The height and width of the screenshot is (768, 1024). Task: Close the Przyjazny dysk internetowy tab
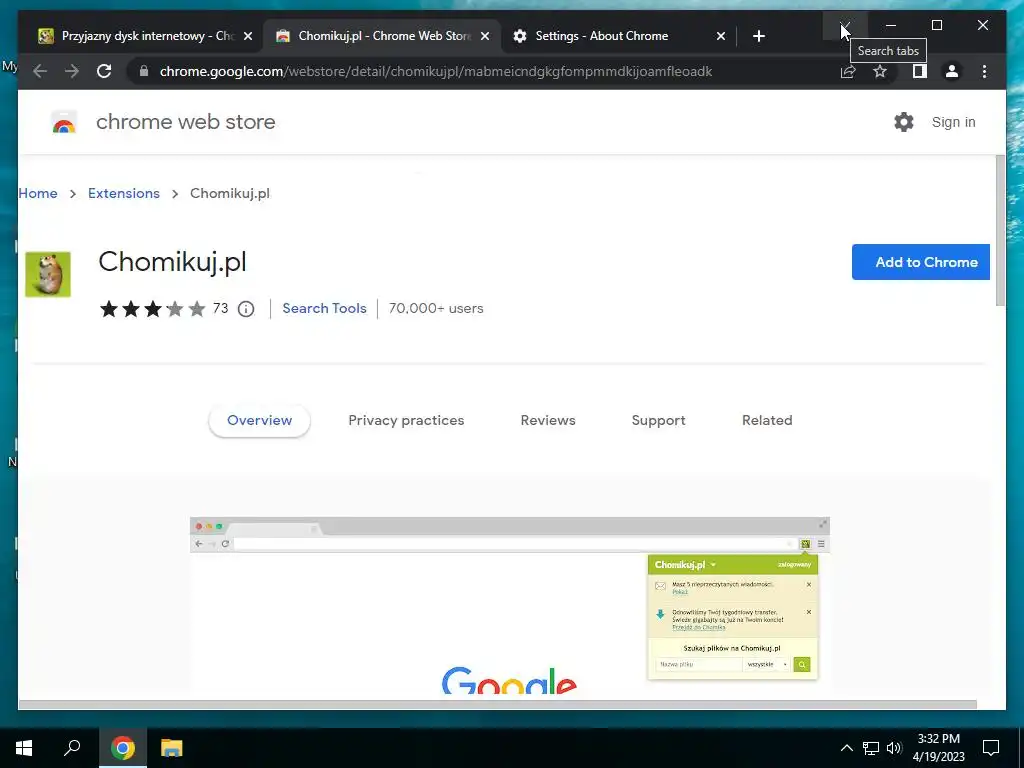tap(248, 36)
